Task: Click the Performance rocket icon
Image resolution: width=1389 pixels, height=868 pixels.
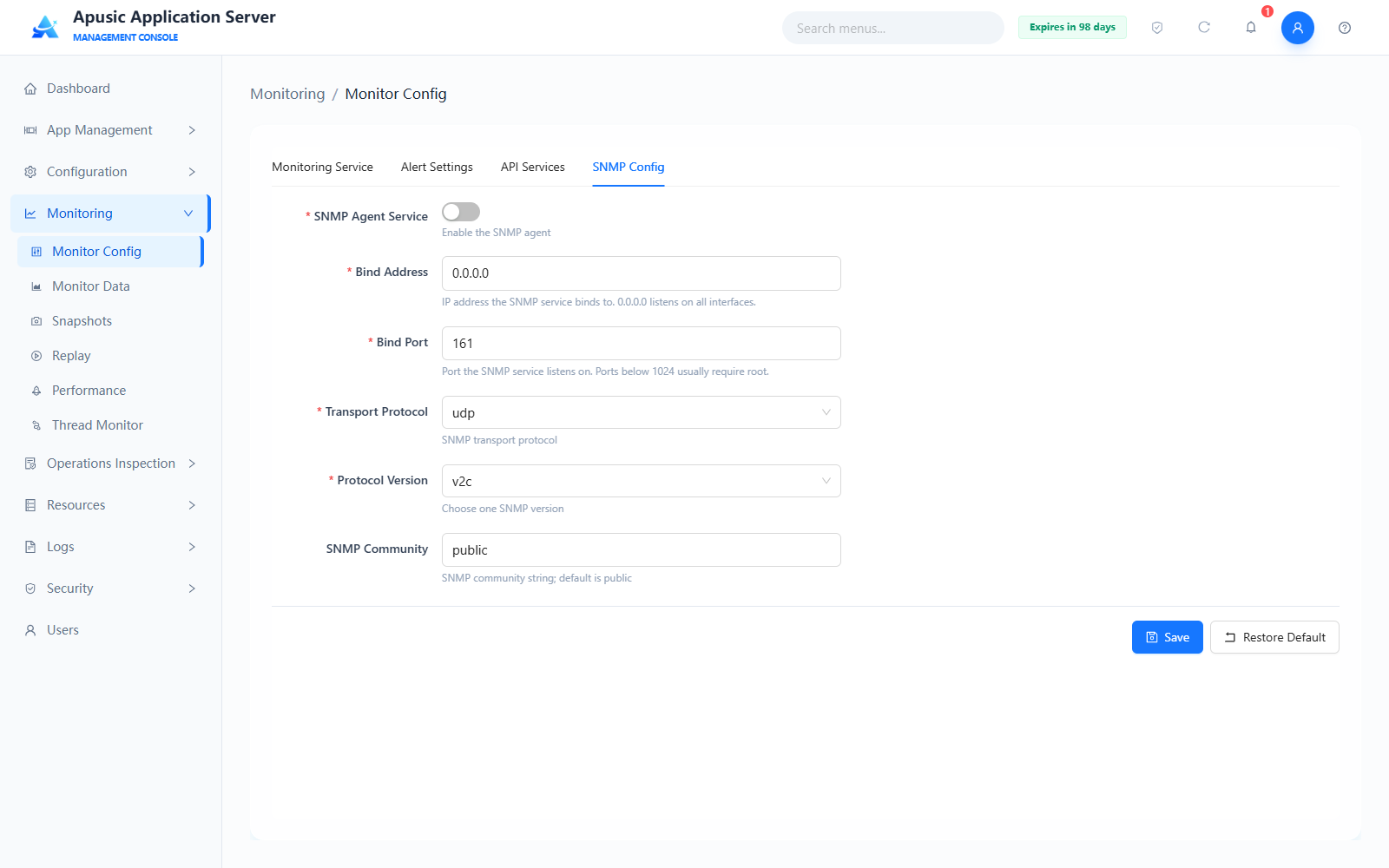Action: tap(36, 391)
